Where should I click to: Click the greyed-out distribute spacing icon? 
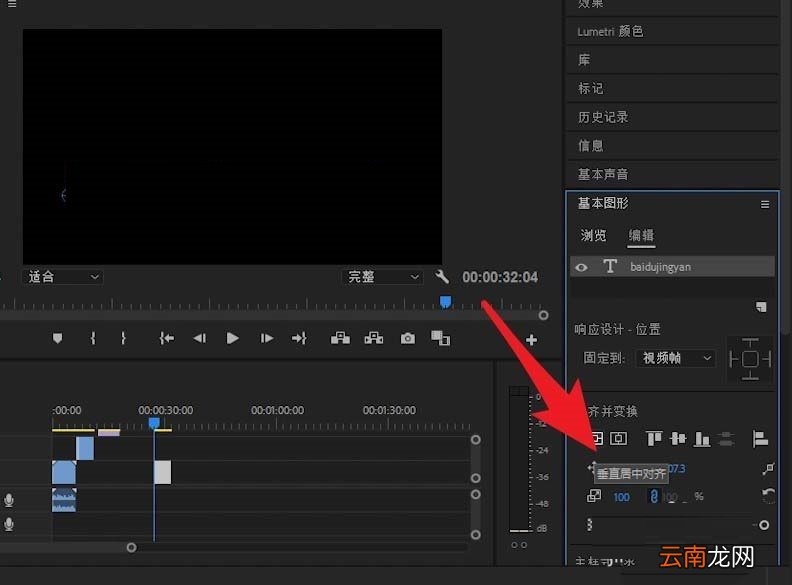tap(726, 438)
